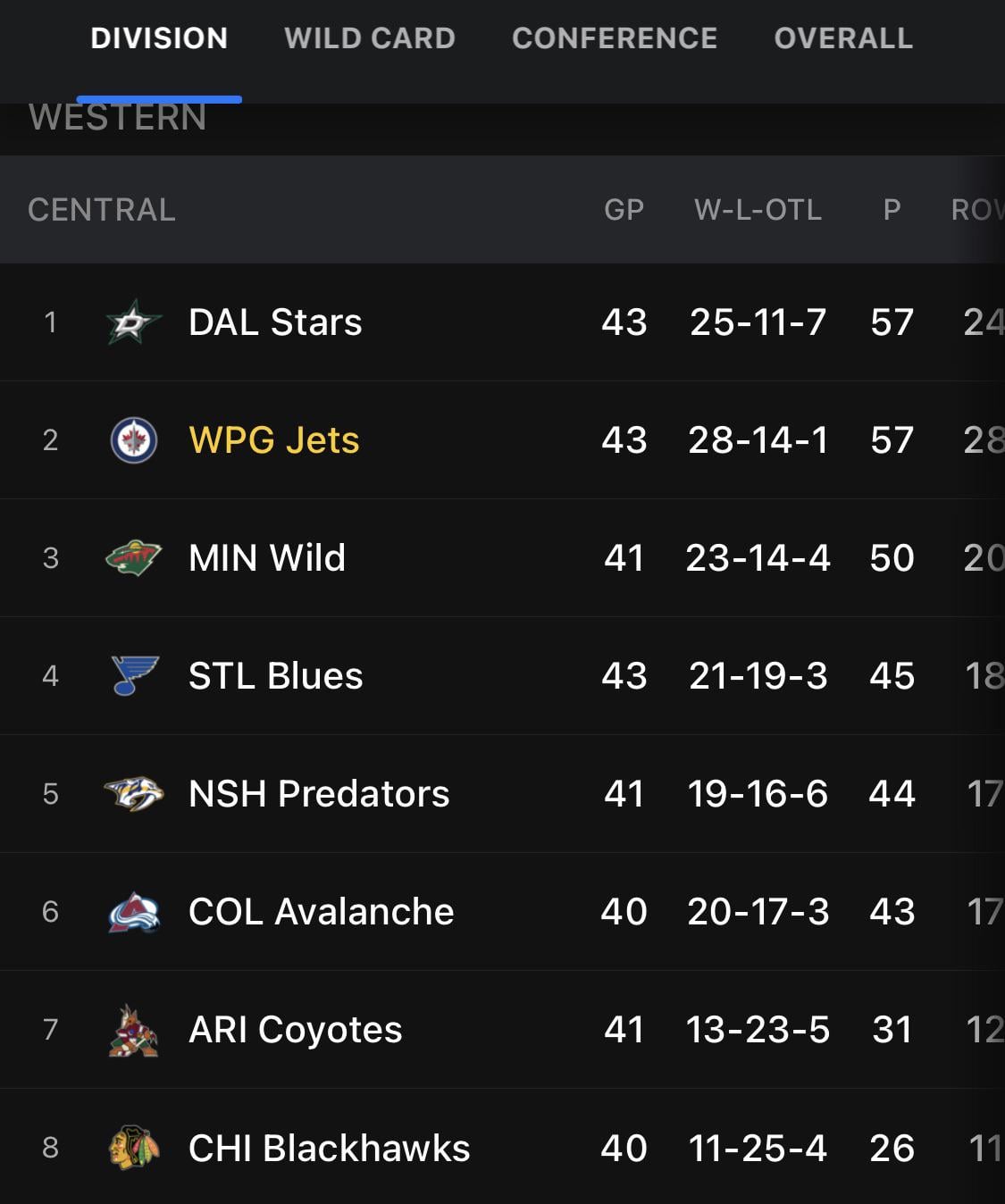The width and height of the screenshot is (1005, 1204).
Task: Tap the Colorado Avalanche team logo
Action: coord(133,912)
